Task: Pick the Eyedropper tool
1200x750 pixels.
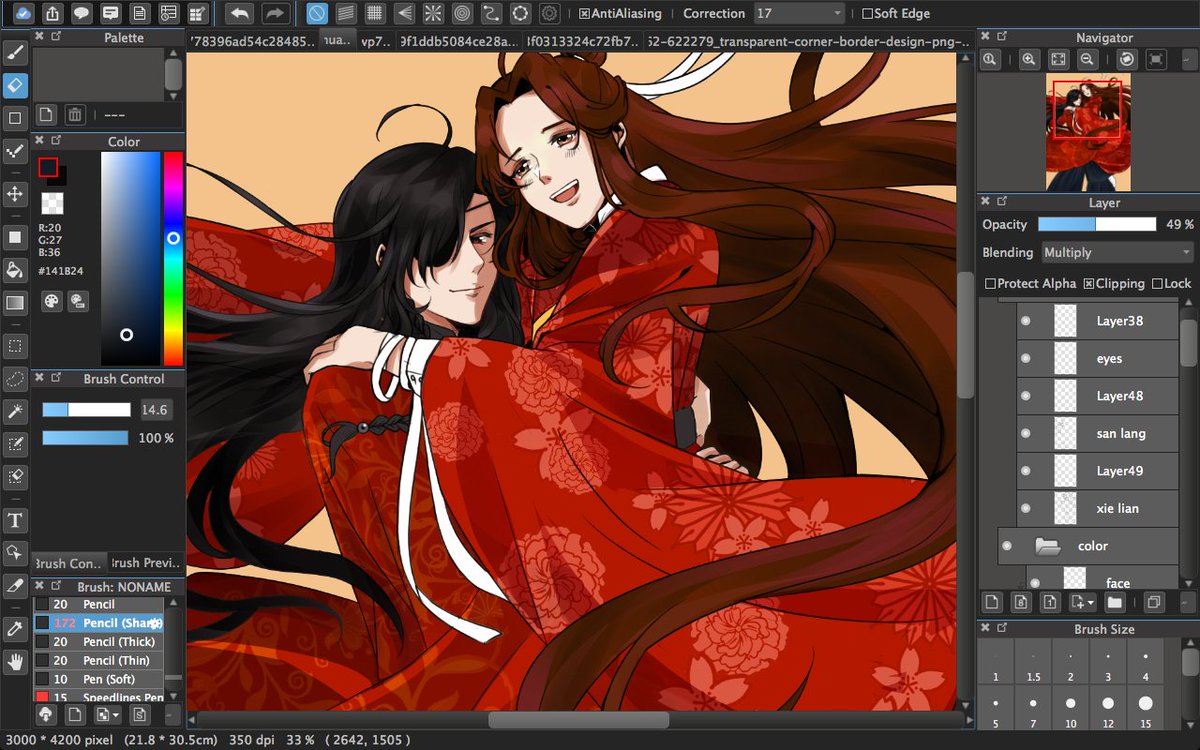Action: tap(15, 628)
